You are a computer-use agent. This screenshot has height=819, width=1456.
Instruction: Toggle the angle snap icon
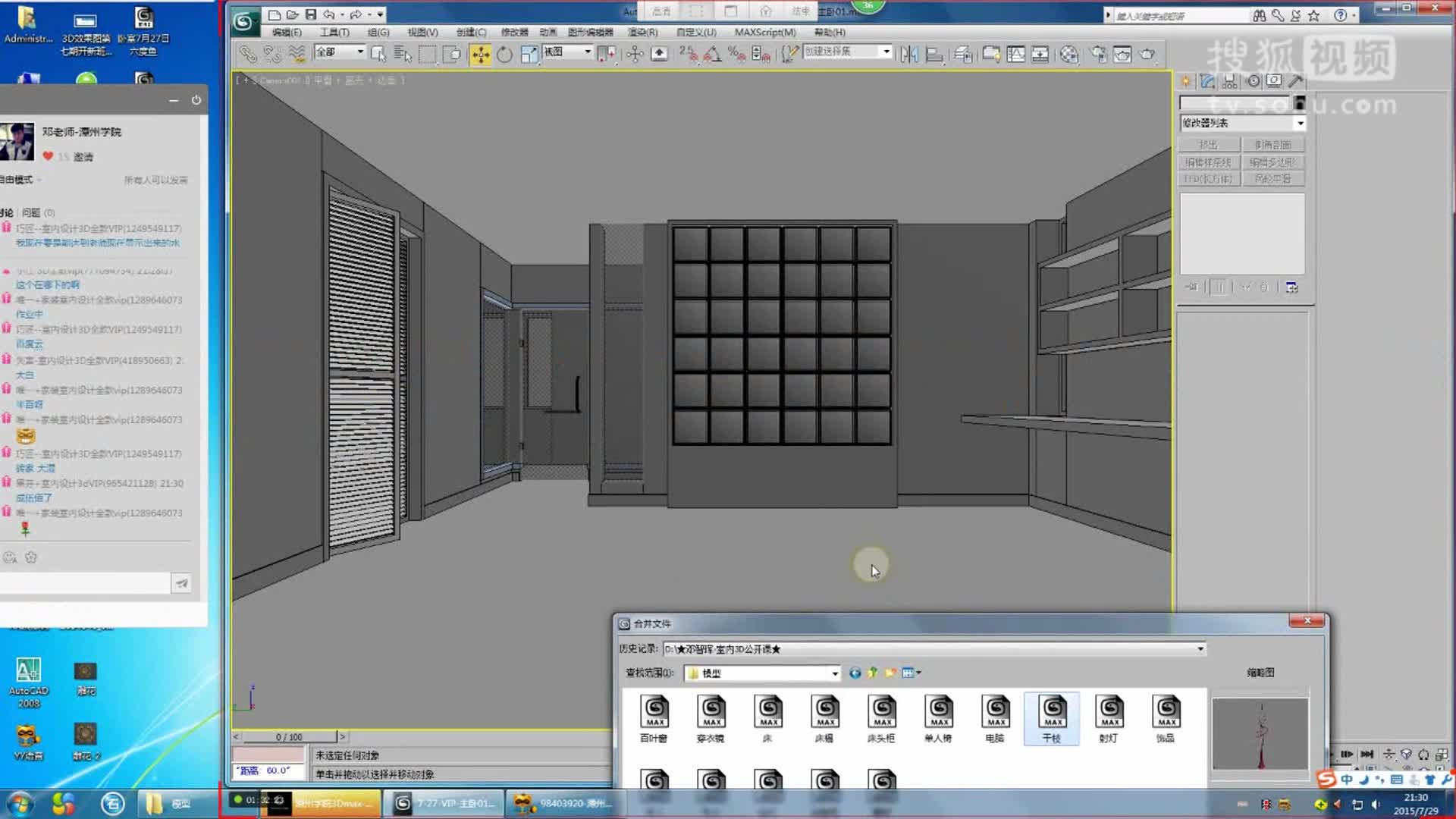[712, 54]
